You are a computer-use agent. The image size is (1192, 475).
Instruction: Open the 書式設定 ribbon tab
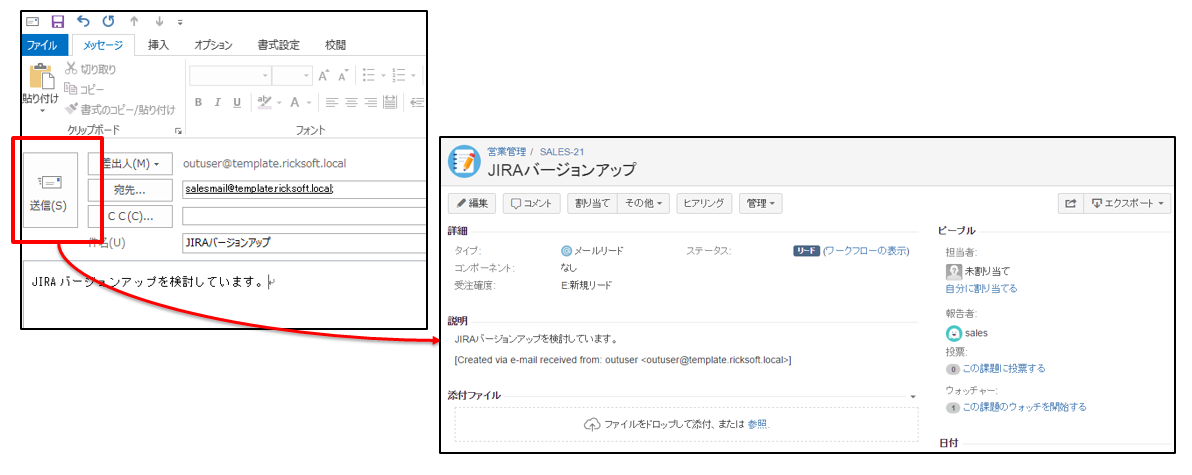[x=278, y=45]
